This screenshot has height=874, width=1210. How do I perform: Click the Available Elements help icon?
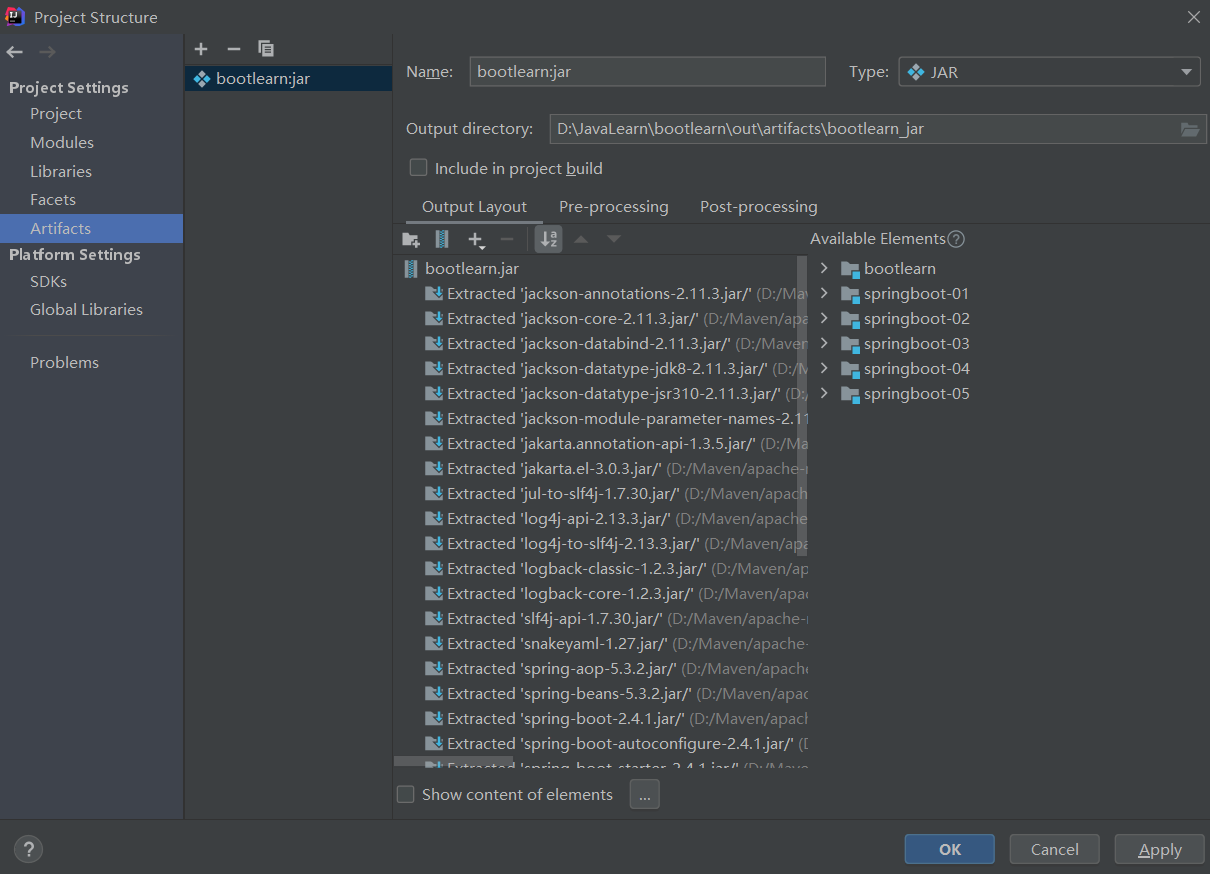click(x=956, y=239)
